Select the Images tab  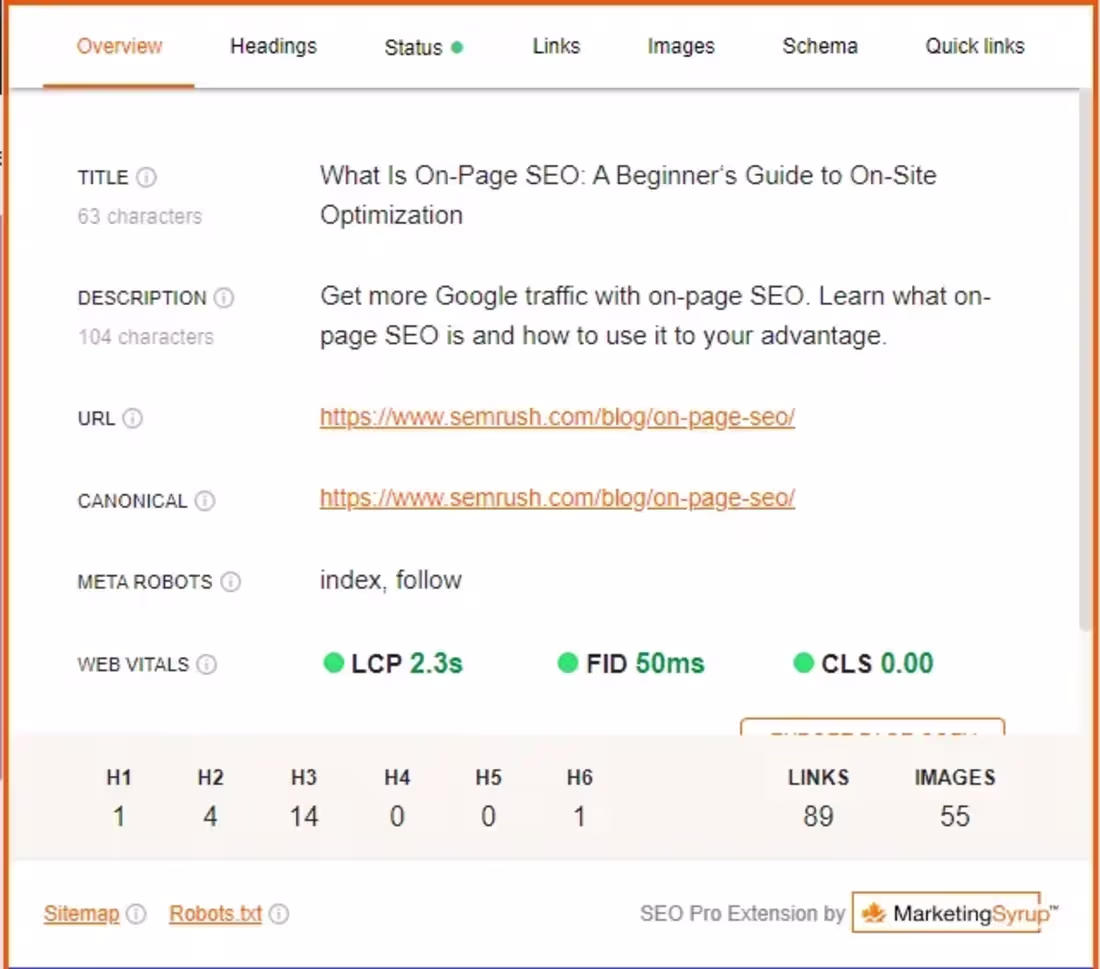[x=681, y=46]
